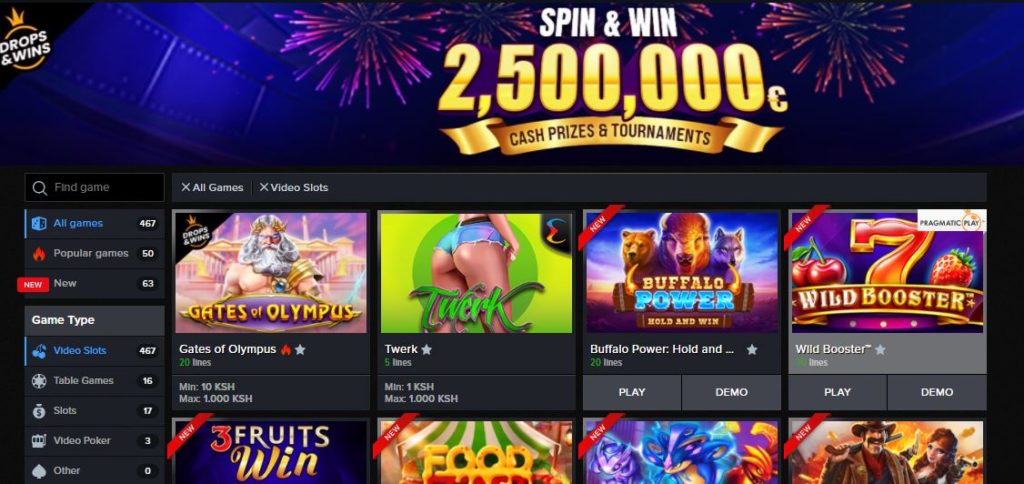This screenshot has height=484, width=1024.
Task: Click the spade icon beside Other
Action: tap(39, 470)
